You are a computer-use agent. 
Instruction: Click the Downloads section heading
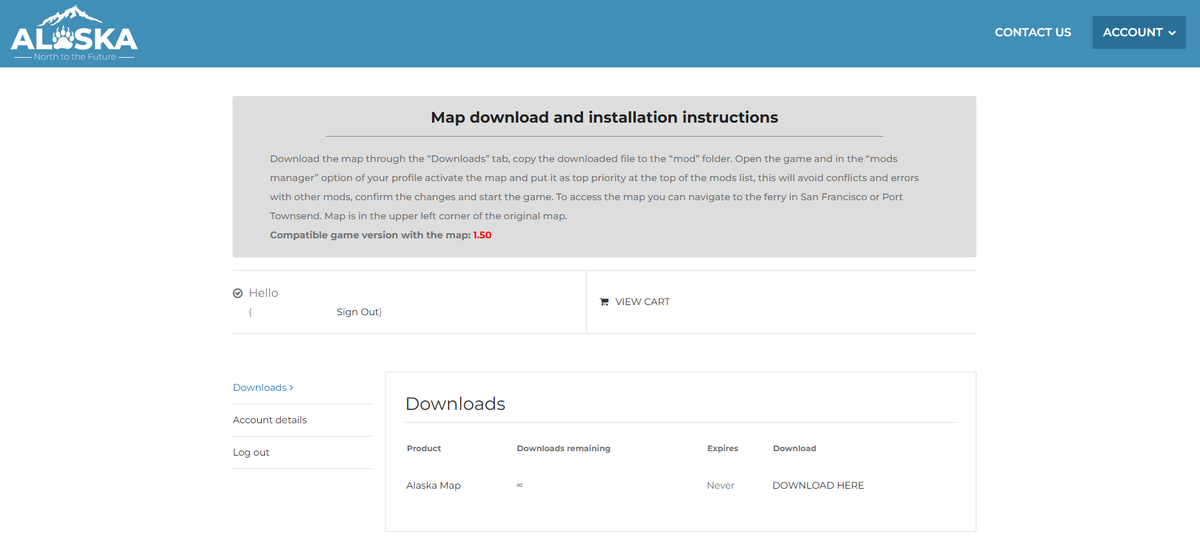(455, 404)
